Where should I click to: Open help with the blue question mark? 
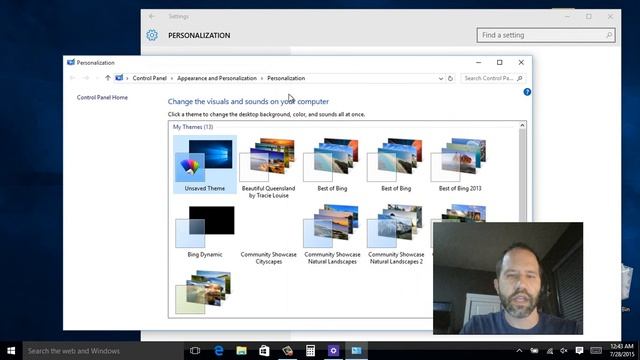pos(527,92)
